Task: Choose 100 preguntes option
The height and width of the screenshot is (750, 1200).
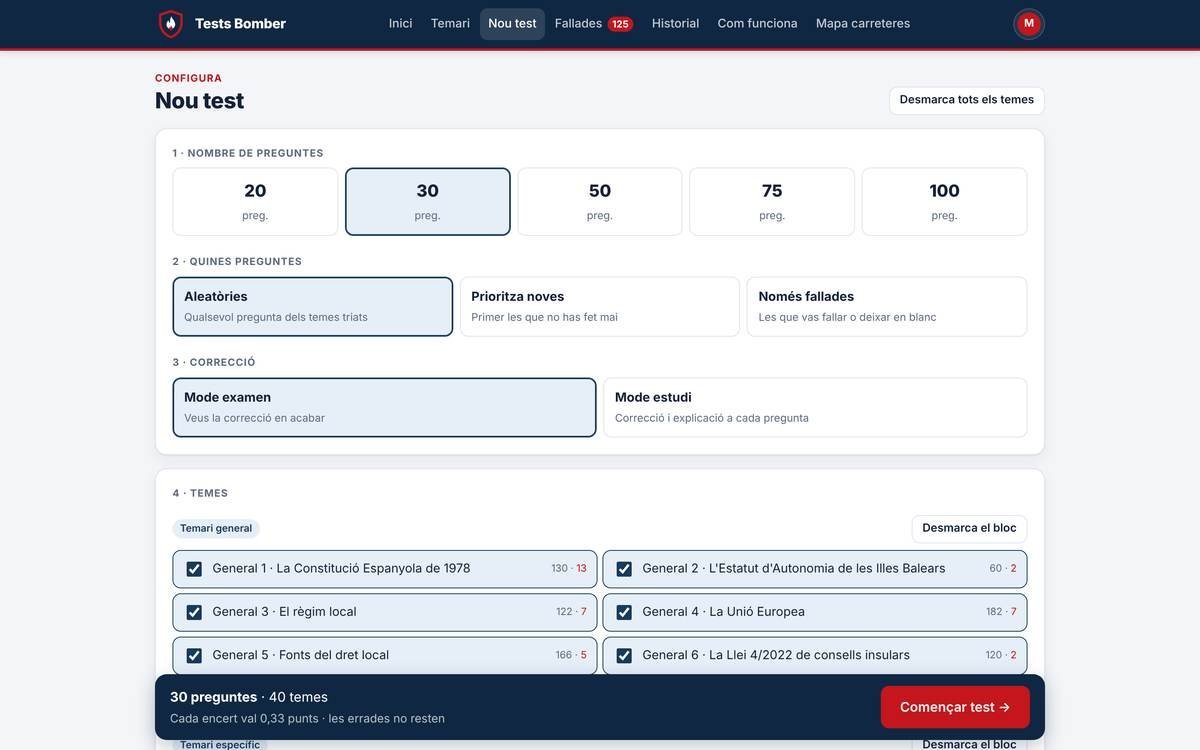Action: click(x=944, y=201)
